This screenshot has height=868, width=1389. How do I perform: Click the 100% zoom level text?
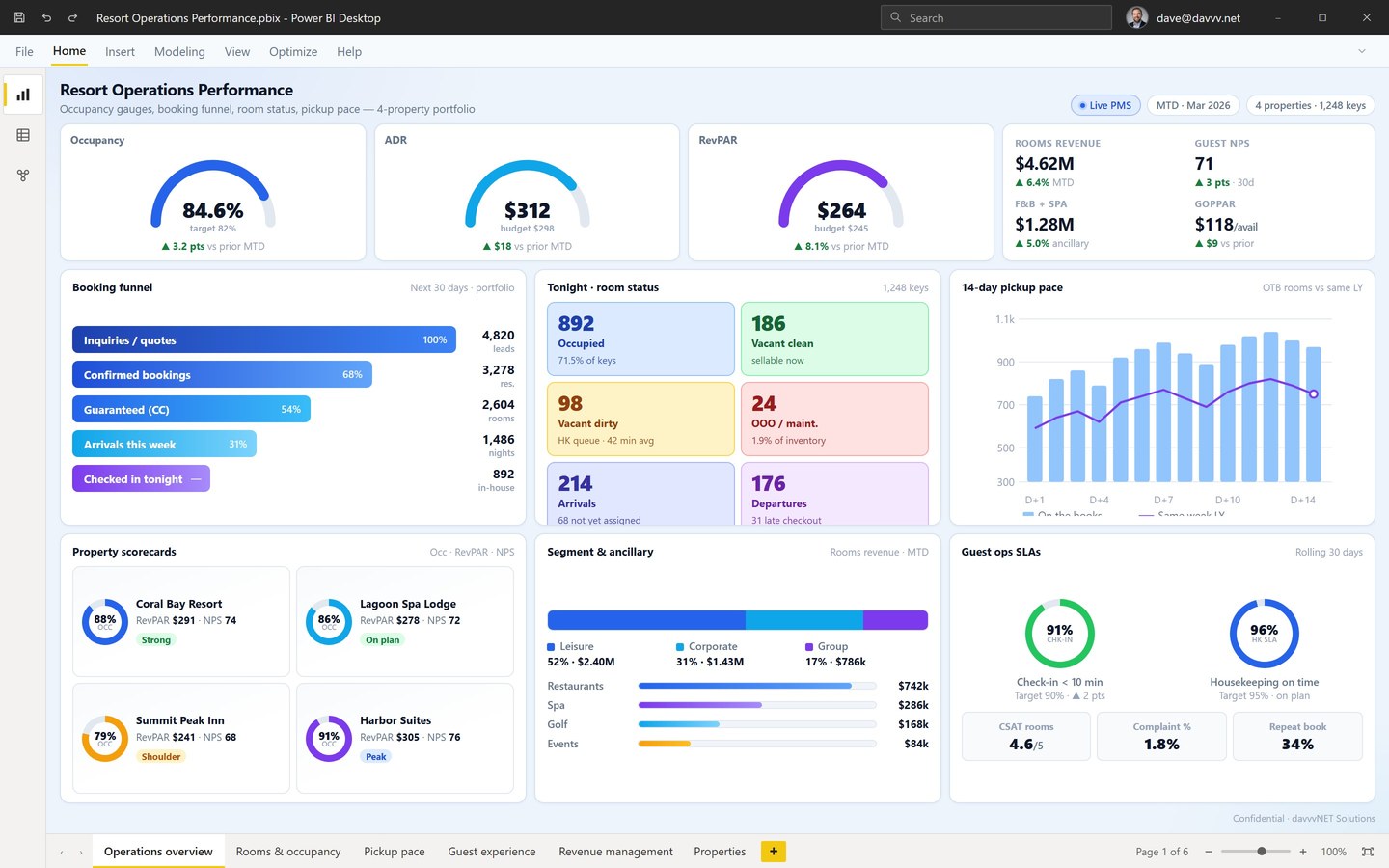coord(1334,852)
